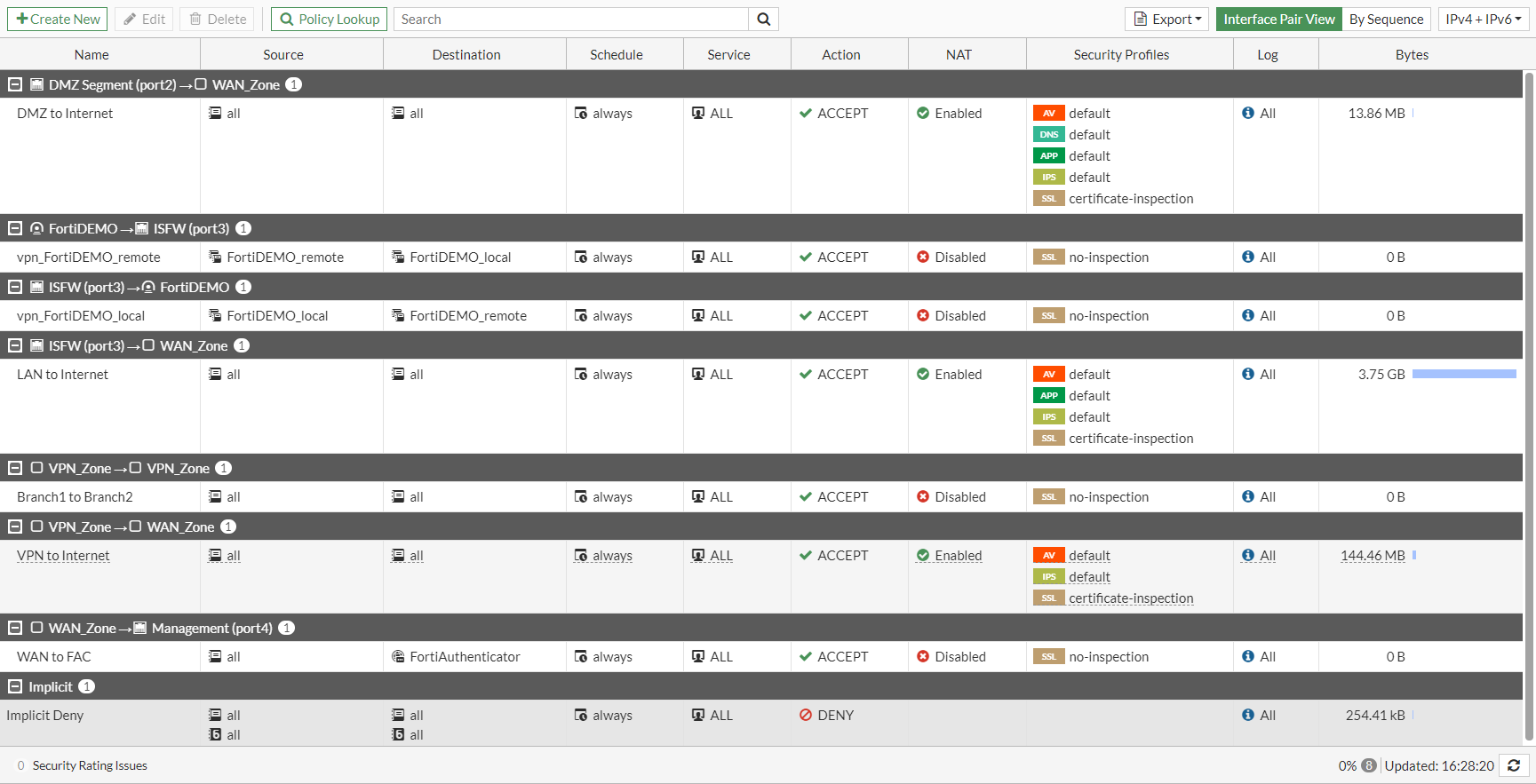The image size is (1536, 784).
Task: Click Create New button
Action: coord(58,20)
